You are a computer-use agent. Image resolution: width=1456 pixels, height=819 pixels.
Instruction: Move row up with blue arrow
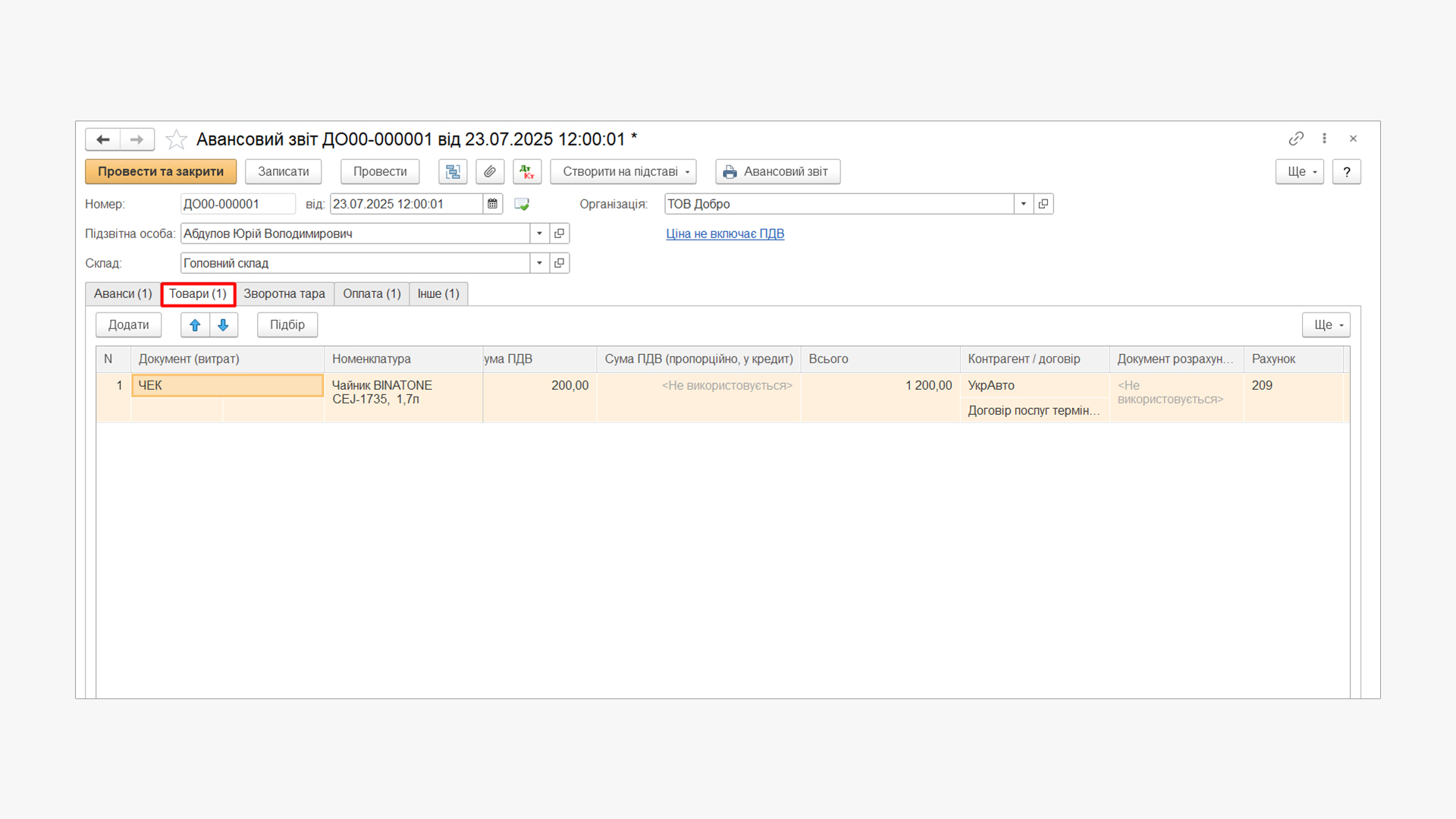click(195, 325)
